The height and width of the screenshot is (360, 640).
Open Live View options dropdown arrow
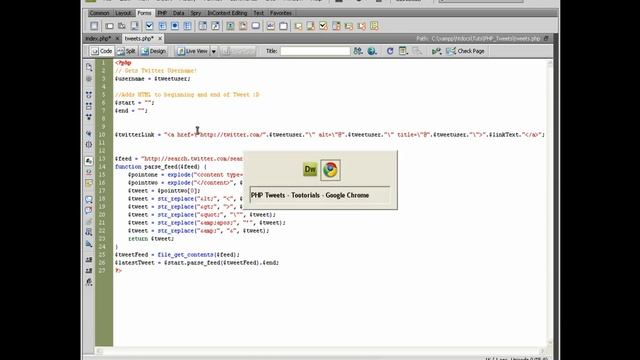213,51
